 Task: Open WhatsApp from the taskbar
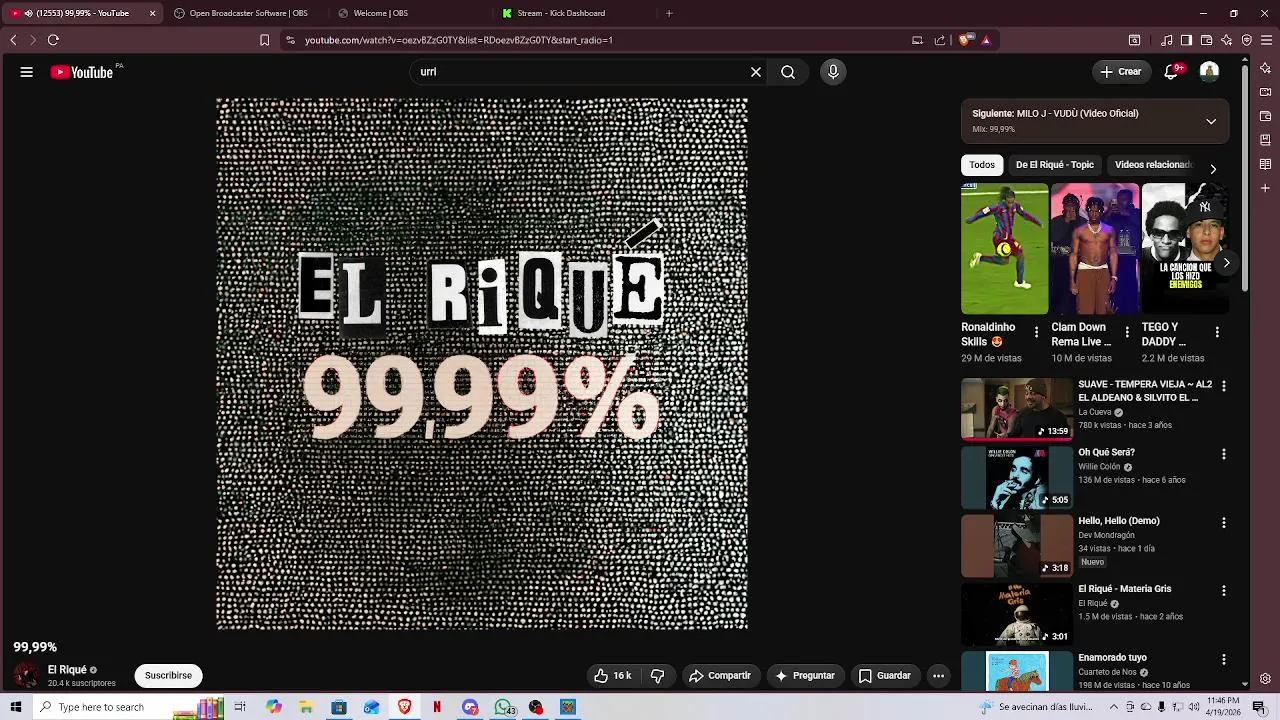[x=503, y=707]
